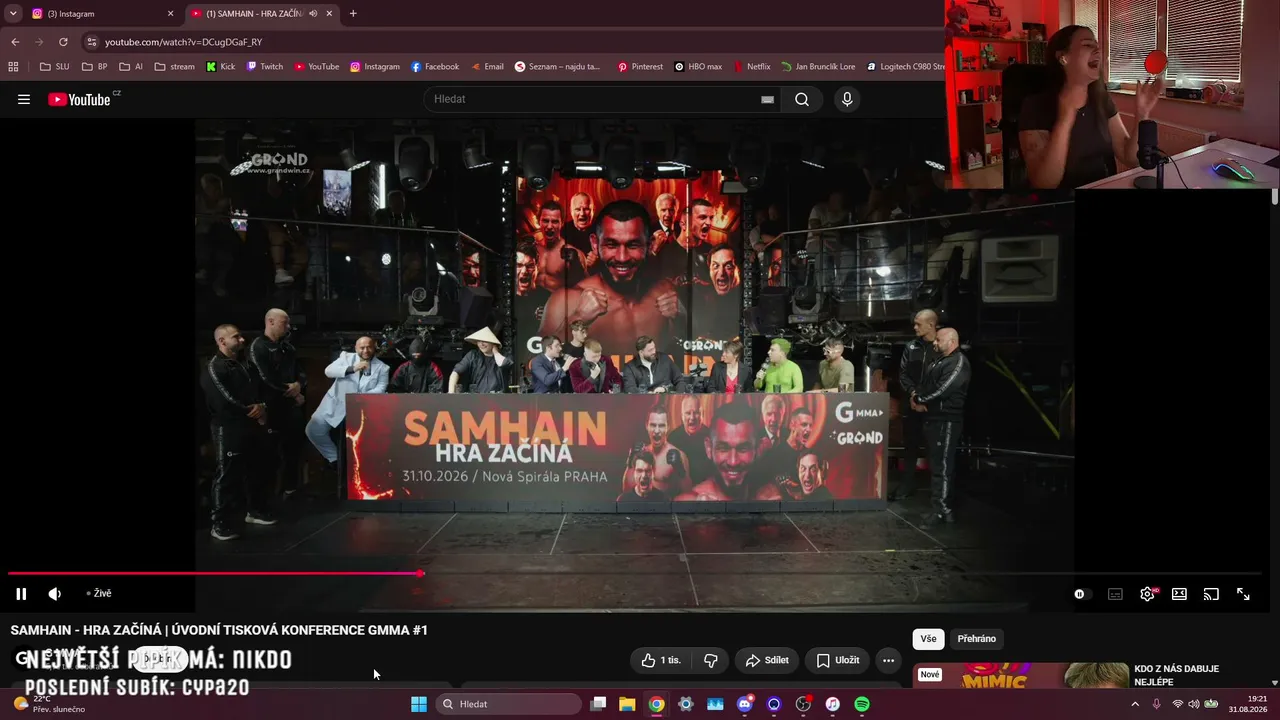Click the browser address bar URL
1280x720 pixels.
[x=184, y=42]
